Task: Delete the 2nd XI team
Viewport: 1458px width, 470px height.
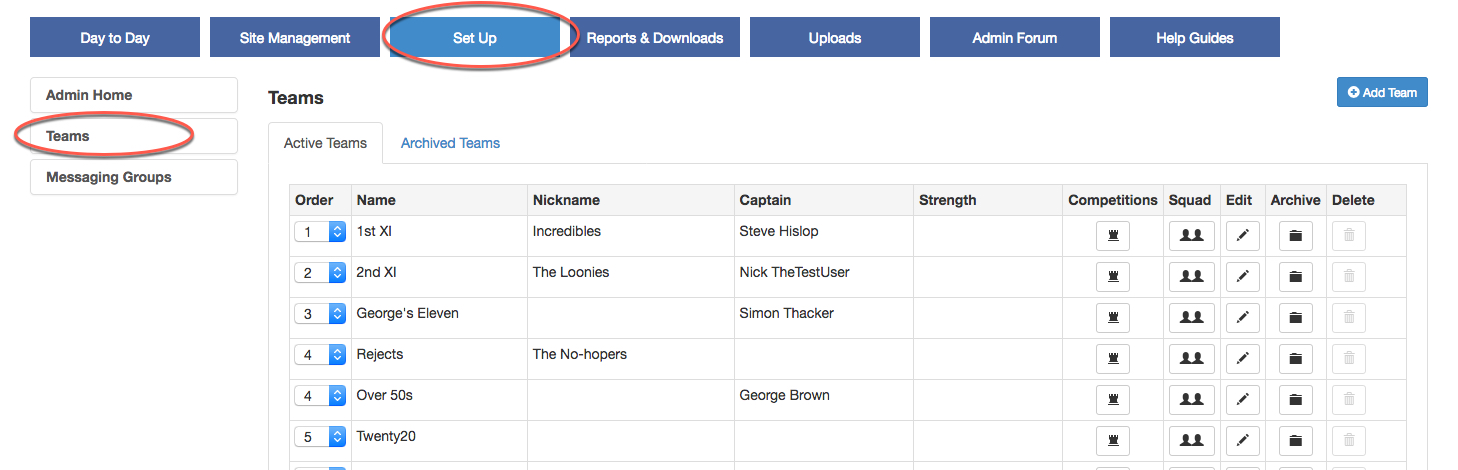Action: coord(1348,277)
